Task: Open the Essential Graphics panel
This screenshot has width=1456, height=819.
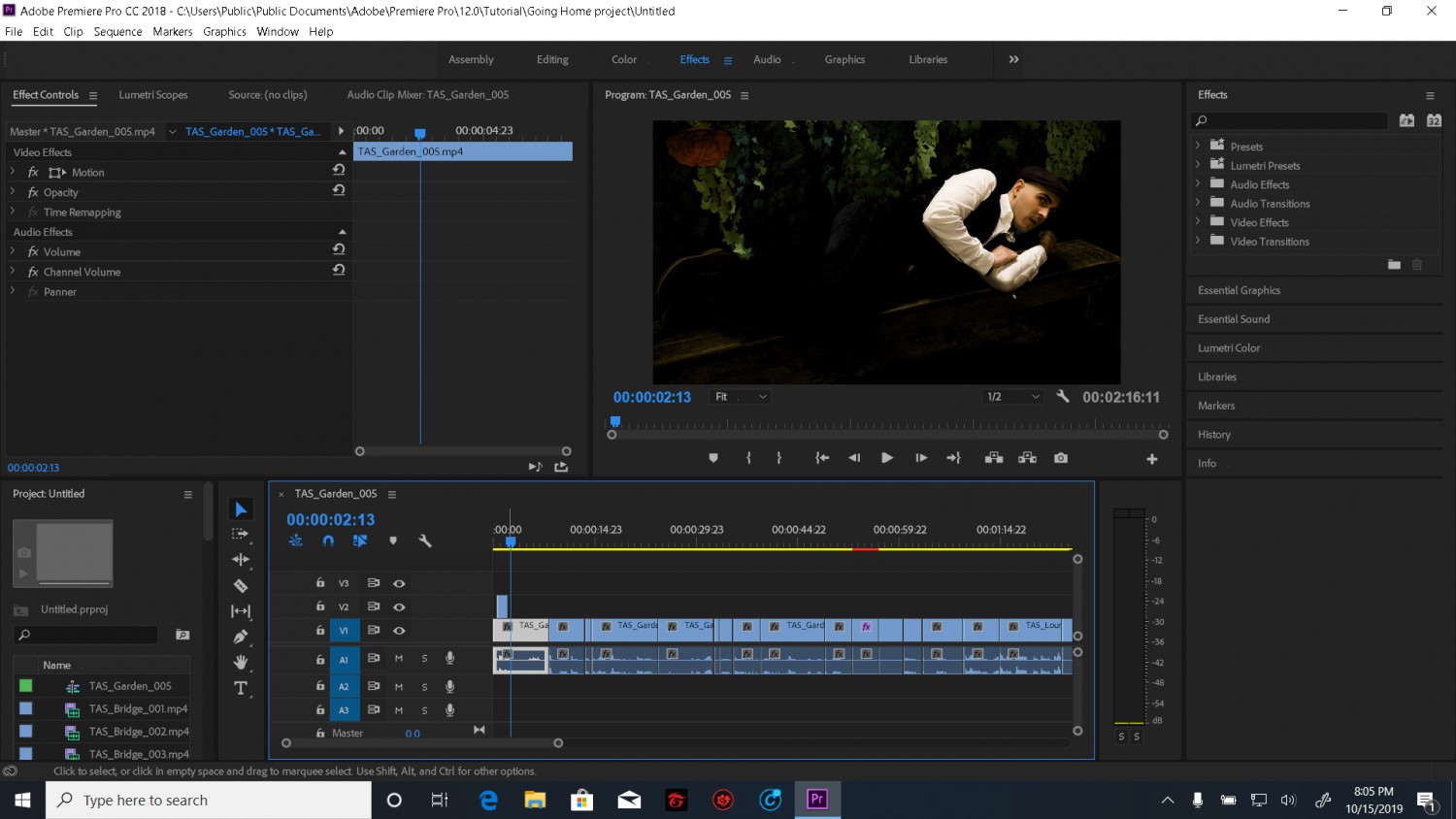Action: (x=1239, y=290)
